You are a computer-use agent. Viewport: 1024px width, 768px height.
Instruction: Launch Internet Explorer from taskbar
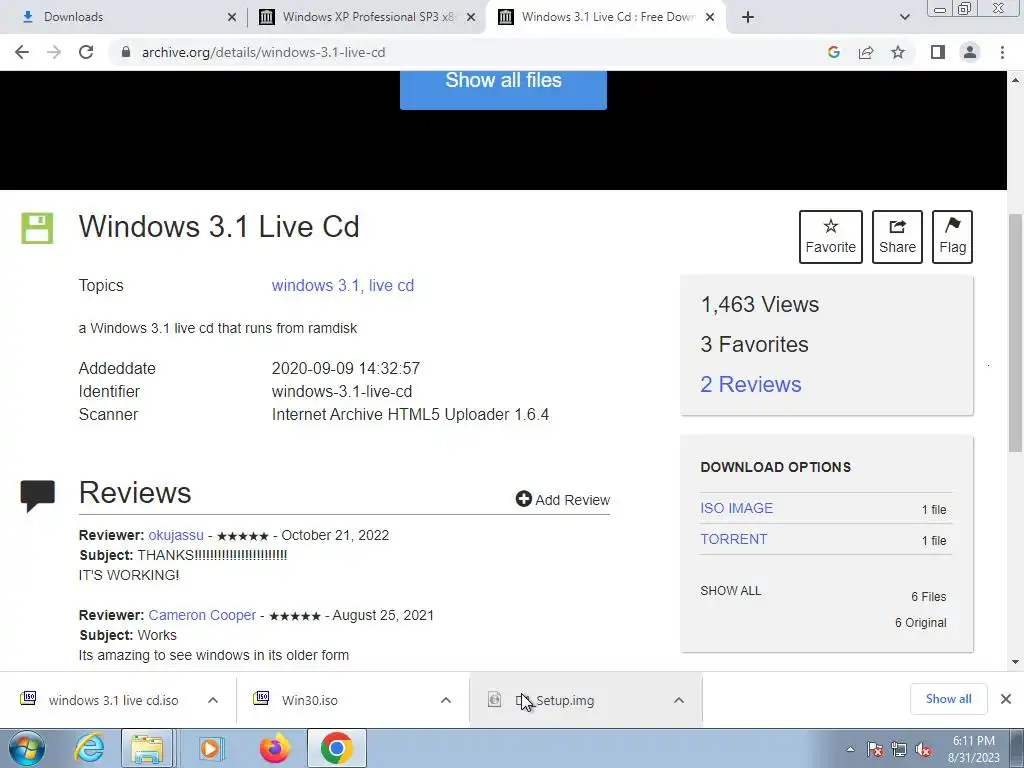(88, 748)
